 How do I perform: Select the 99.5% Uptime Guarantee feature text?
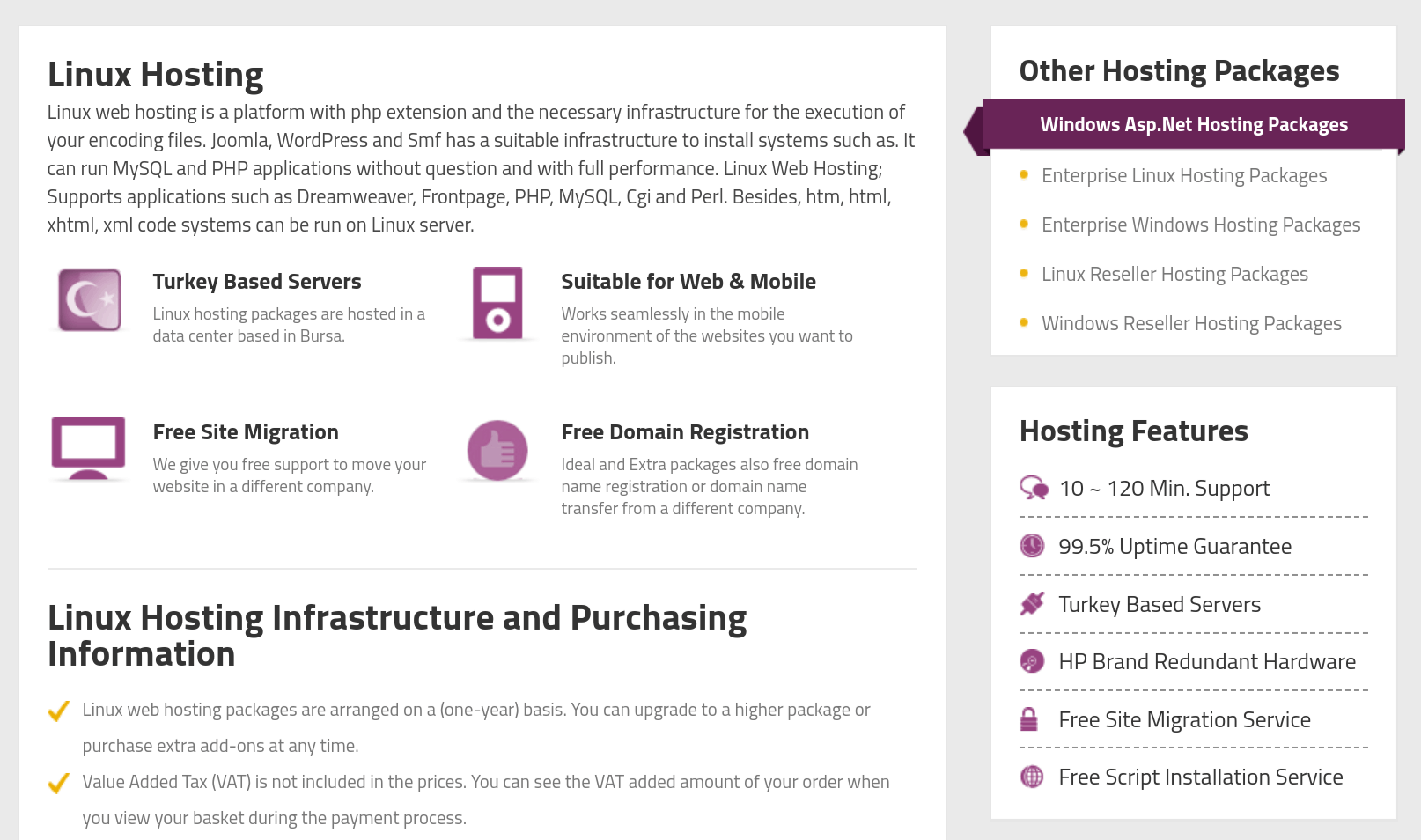click(1174, 547)
